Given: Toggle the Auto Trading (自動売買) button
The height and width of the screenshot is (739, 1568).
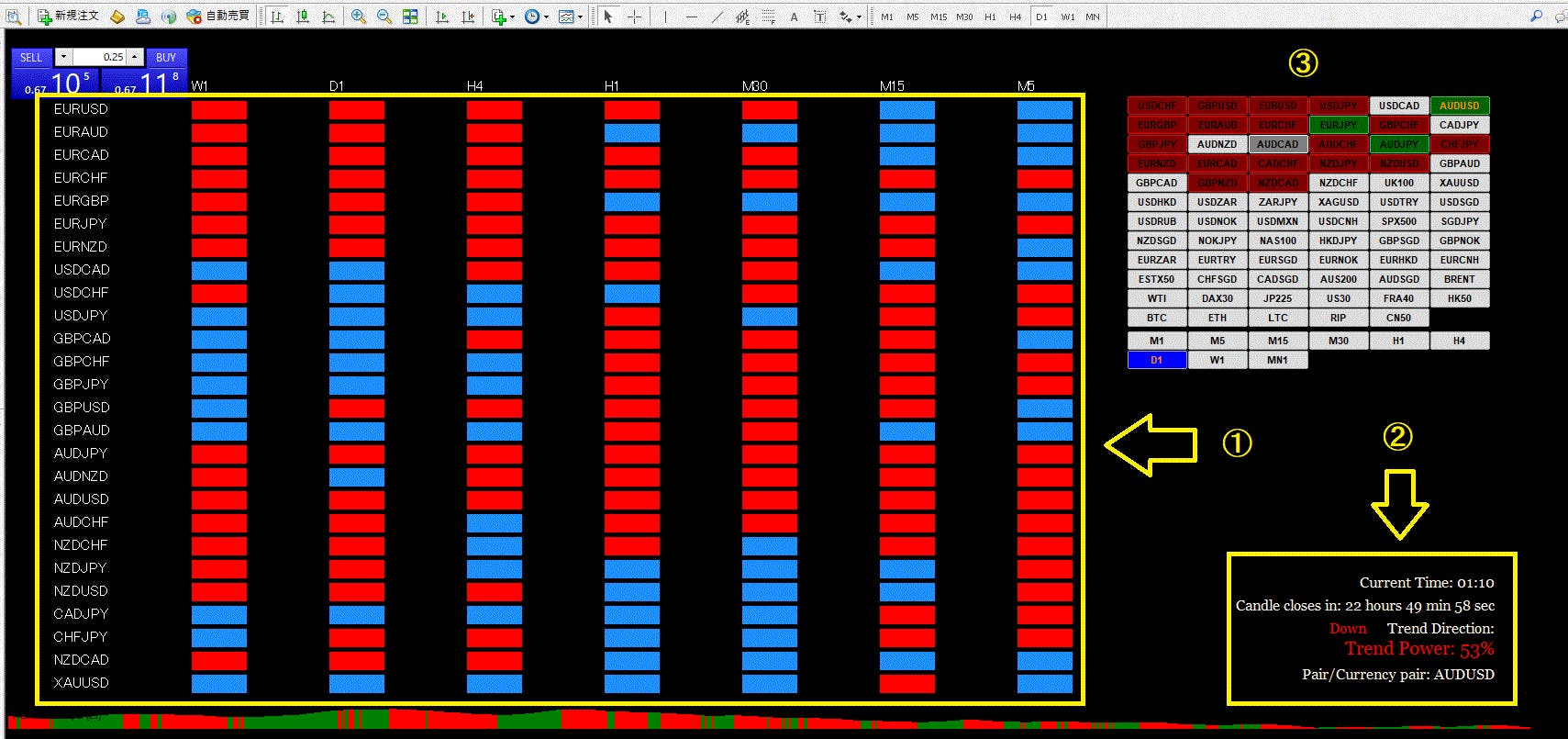Looking at the screenshot, I should (217, 17).
